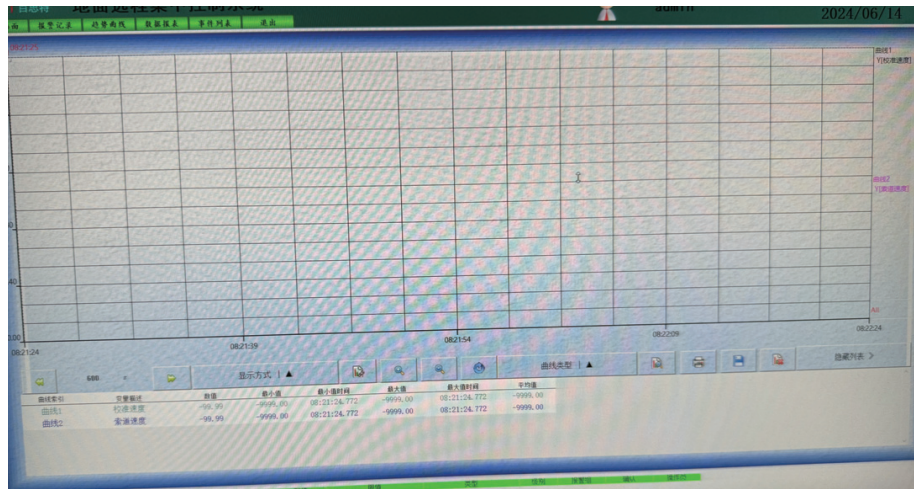Viewport: 916px width, 493px height.
Task: Select the 曲线2 row label
Action: tap(52, 423)
